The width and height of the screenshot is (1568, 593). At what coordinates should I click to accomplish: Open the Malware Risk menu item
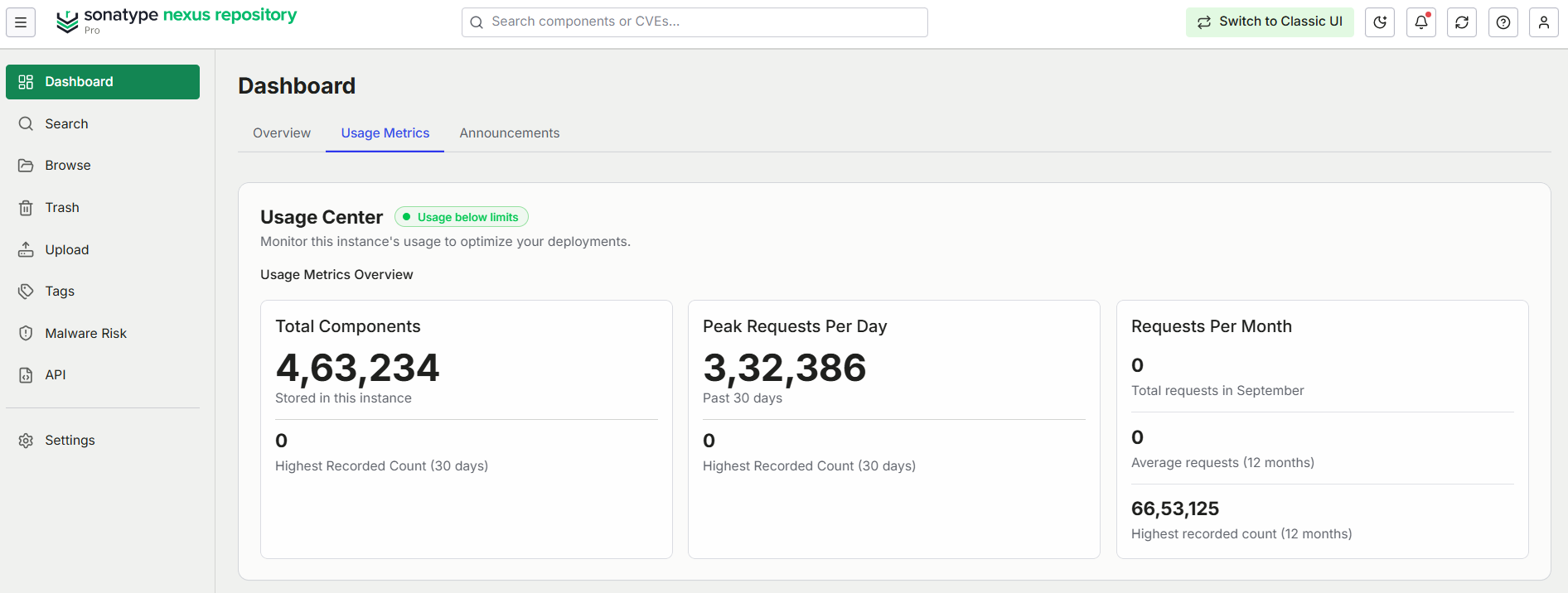tap(103, 333)
